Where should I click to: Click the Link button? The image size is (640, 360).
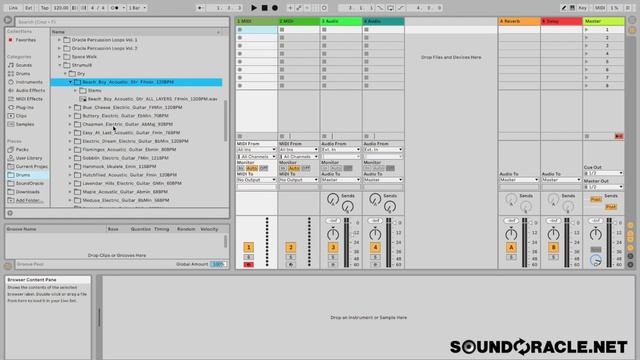point(13,8)
